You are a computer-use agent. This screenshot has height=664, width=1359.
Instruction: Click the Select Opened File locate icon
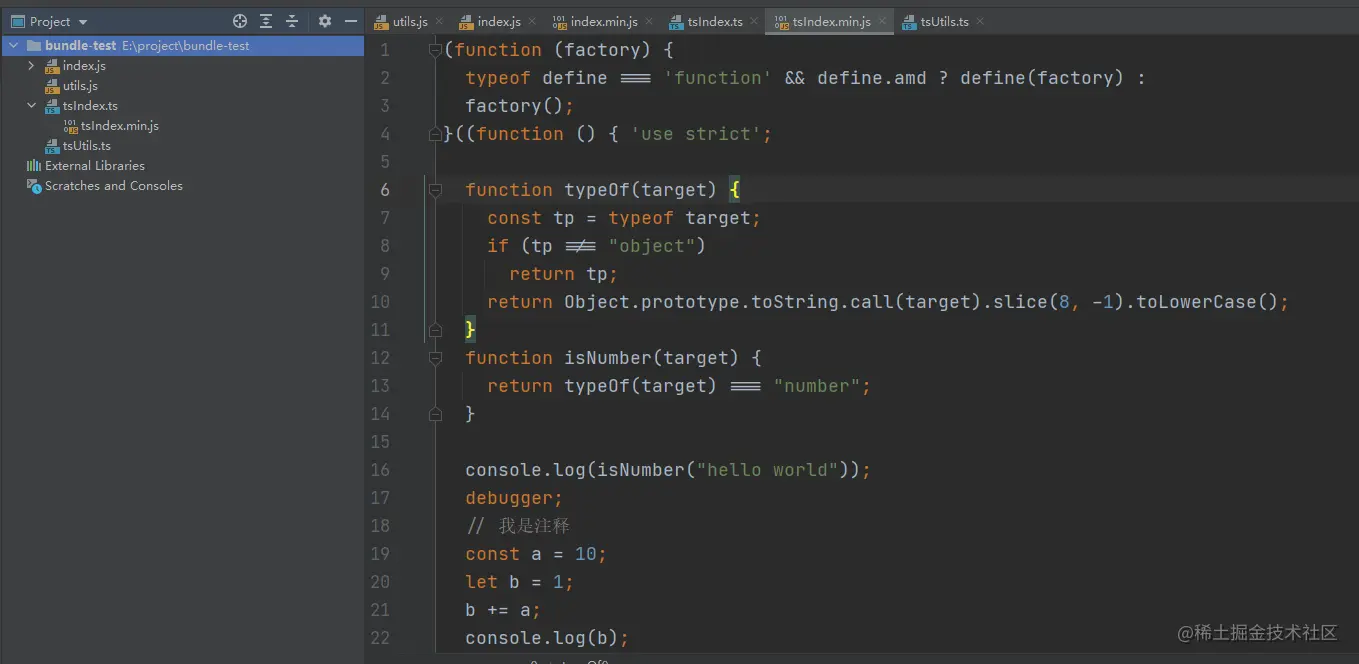point(240,21)
